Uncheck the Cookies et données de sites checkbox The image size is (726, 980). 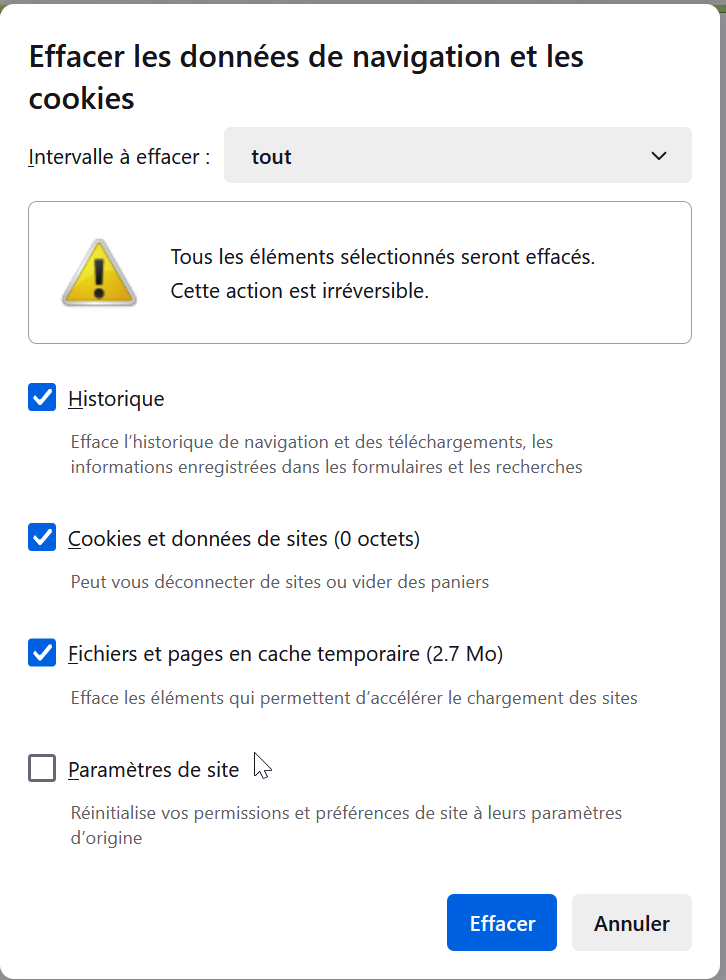coord(42,538)
